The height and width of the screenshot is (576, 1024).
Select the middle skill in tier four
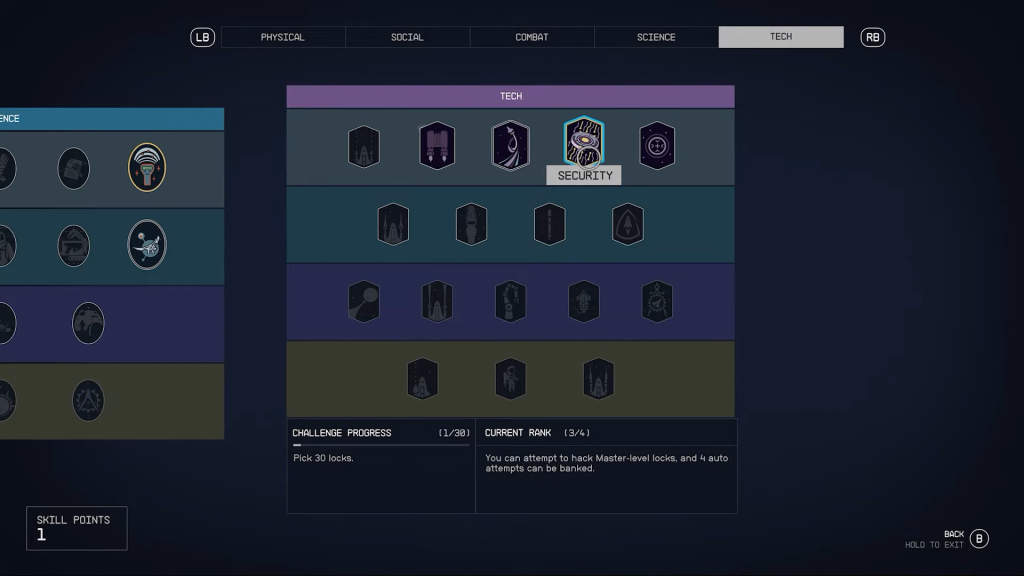[510, 377]
